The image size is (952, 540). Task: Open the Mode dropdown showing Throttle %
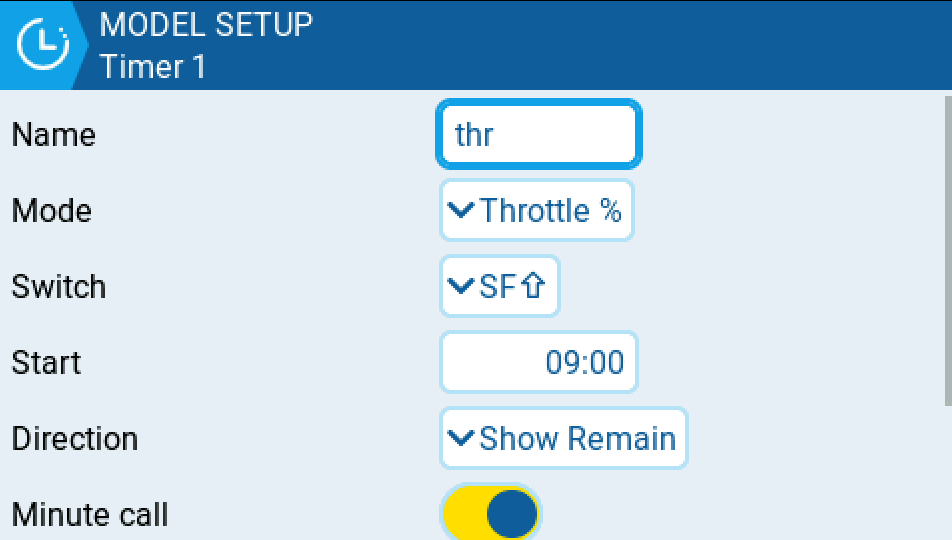537,211
